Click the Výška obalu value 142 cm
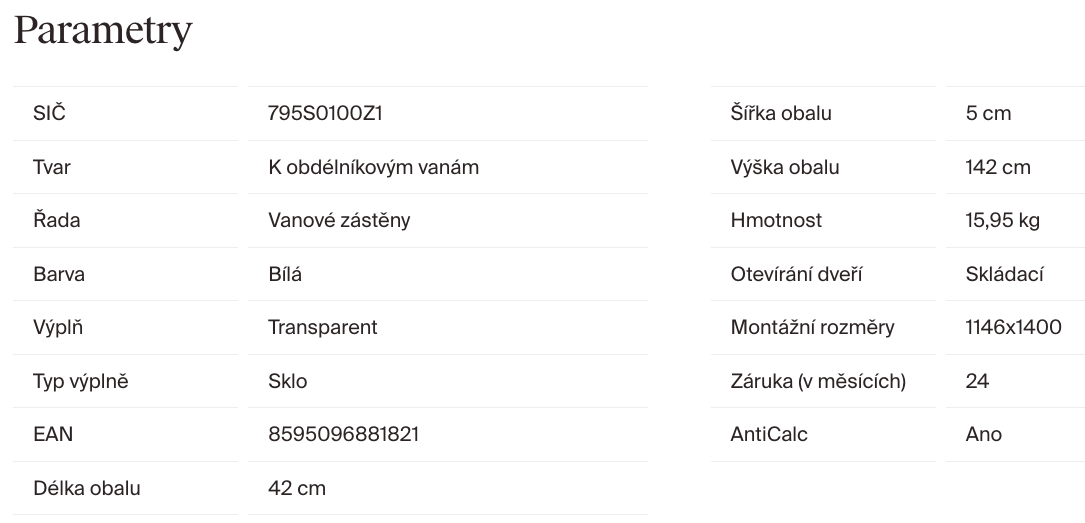 (998, 167)
